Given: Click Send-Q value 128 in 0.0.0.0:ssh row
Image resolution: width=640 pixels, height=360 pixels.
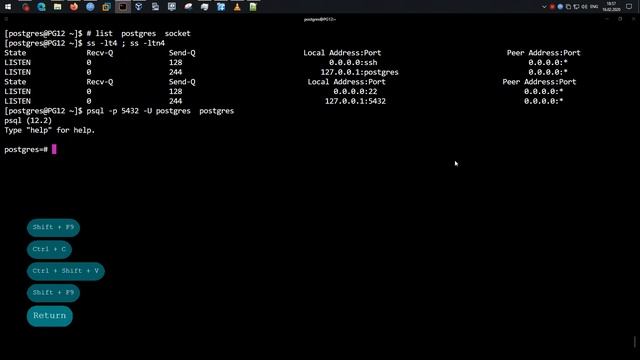Looking at the screenshot, I should [x=176, y=62].
